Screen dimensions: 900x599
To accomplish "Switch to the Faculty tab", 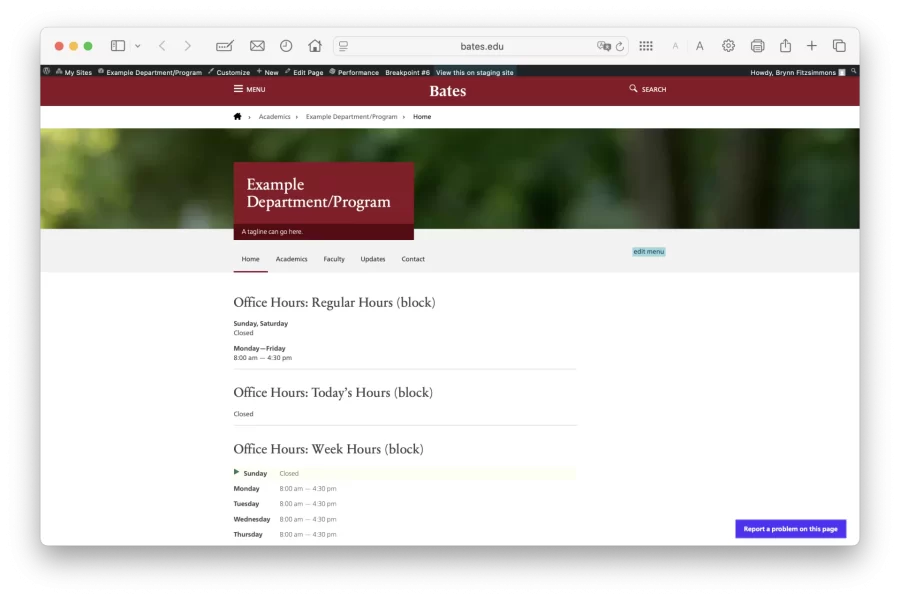I will coord(333,258).
